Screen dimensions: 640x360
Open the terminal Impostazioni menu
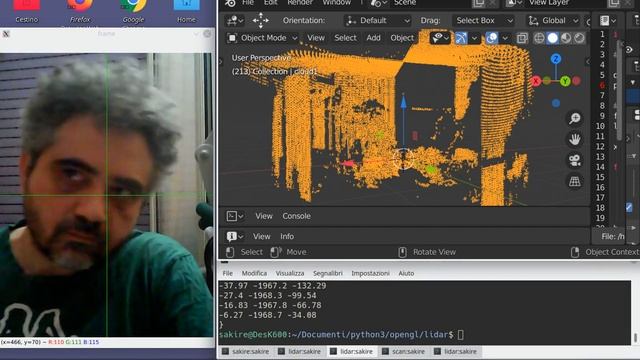click(x=371, y=273)
